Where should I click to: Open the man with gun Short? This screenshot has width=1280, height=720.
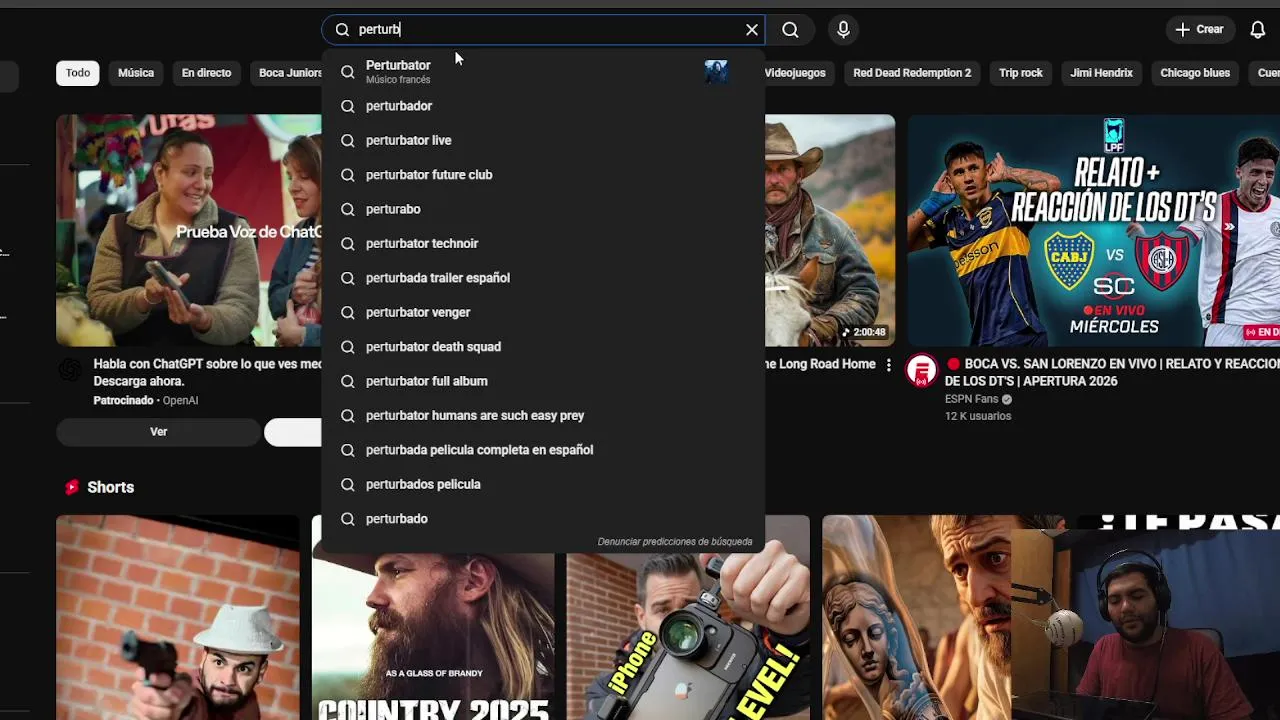pyautogui.click(x=178, y=618)
